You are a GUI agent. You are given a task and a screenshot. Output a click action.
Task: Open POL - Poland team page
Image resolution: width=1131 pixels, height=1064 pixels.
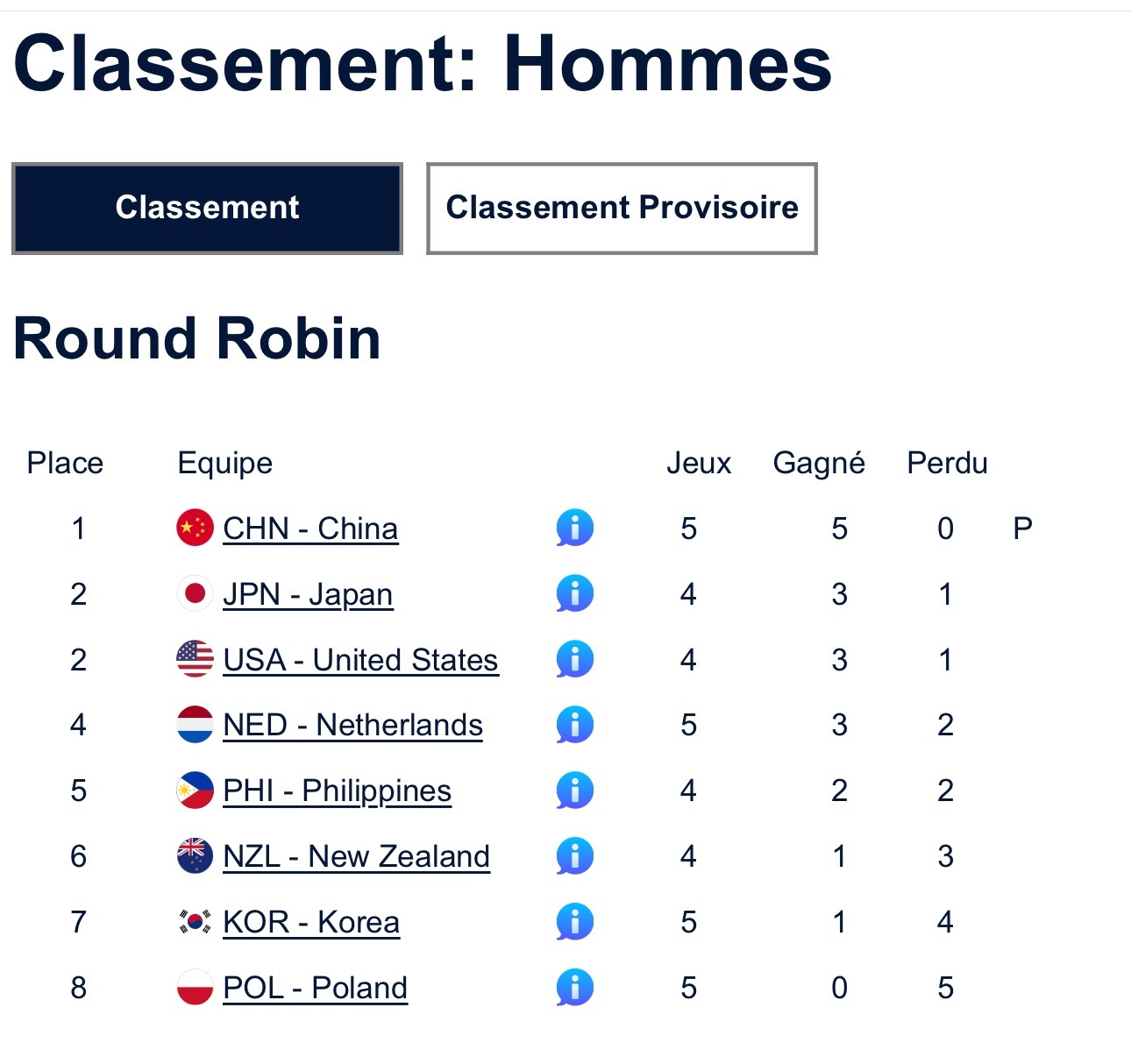(315, 988)
